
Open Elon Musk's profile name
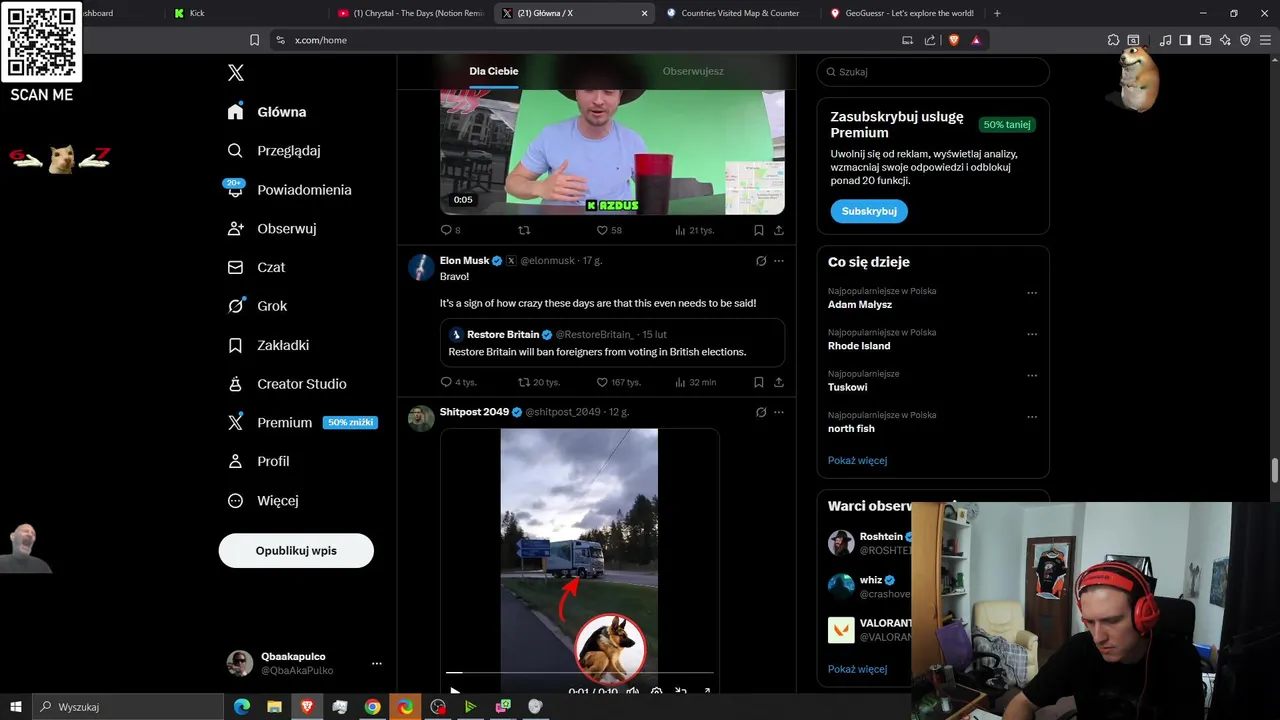[x=464, y=261]
